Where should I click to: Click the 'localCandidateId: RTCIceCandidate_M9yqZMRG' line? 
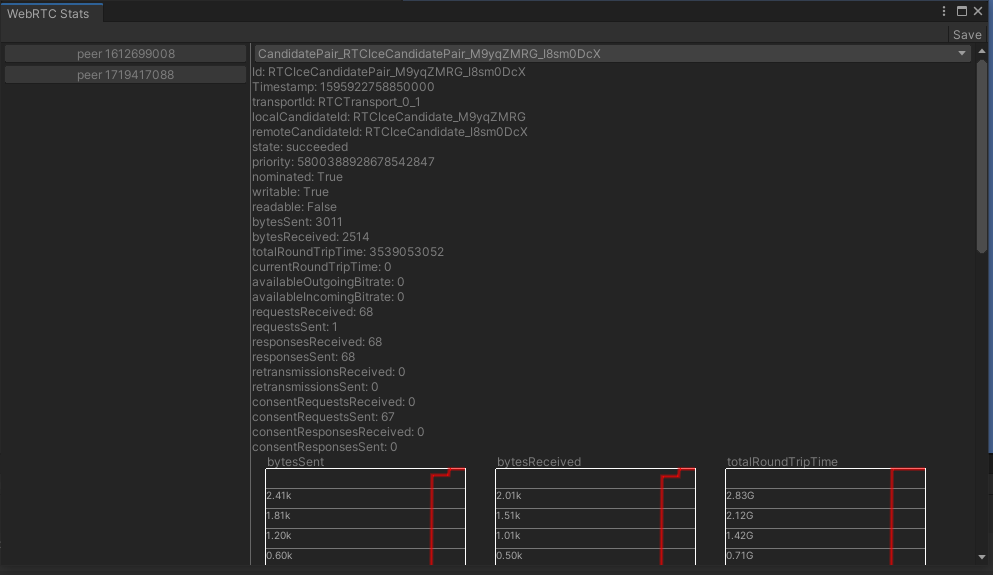(389, 117)
